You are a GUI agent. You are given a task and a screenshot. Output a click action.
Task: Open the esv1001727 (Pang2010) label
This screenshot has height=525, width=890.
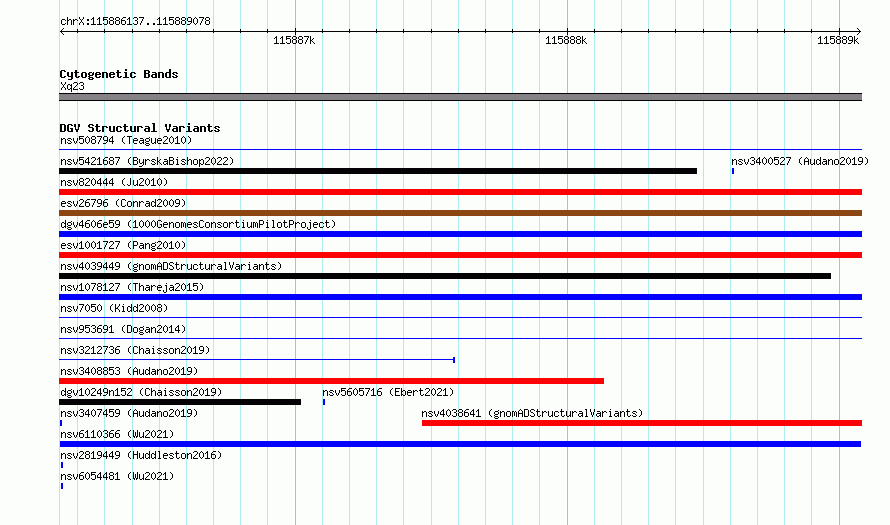click(123, 245)
